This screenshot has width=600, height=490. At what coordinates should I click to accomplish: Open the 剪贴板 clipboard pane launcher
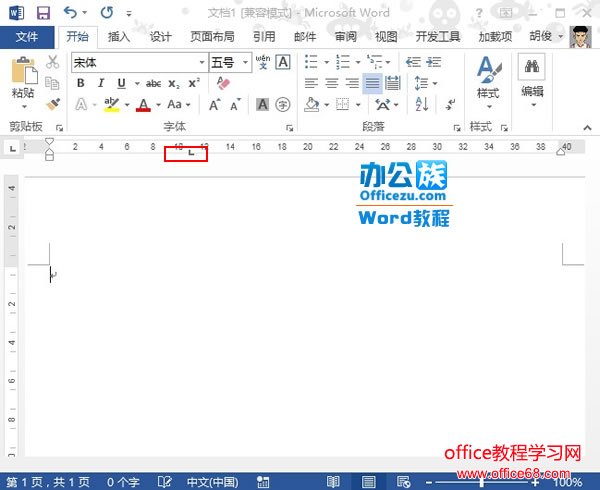click(x=59, y=128)
